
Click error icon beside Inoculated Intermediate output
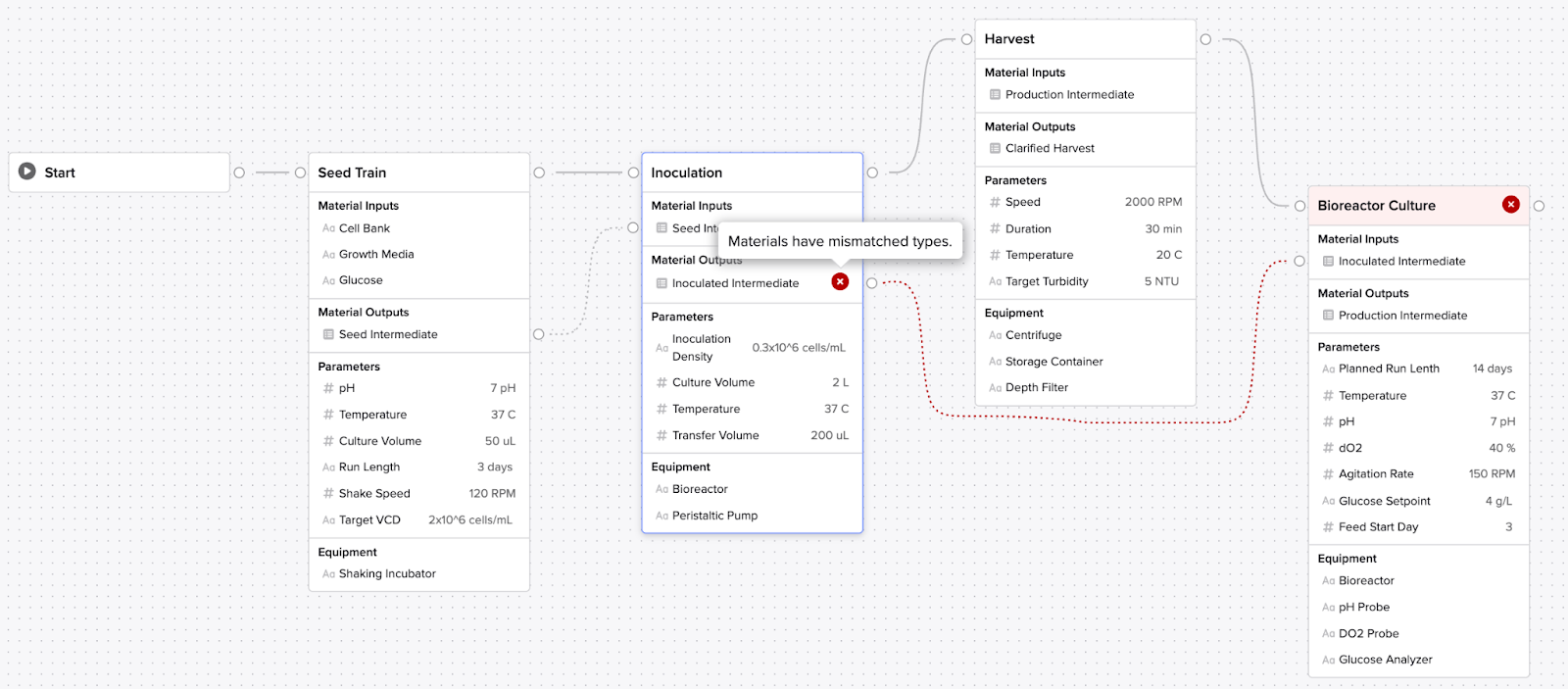point(840,281)
